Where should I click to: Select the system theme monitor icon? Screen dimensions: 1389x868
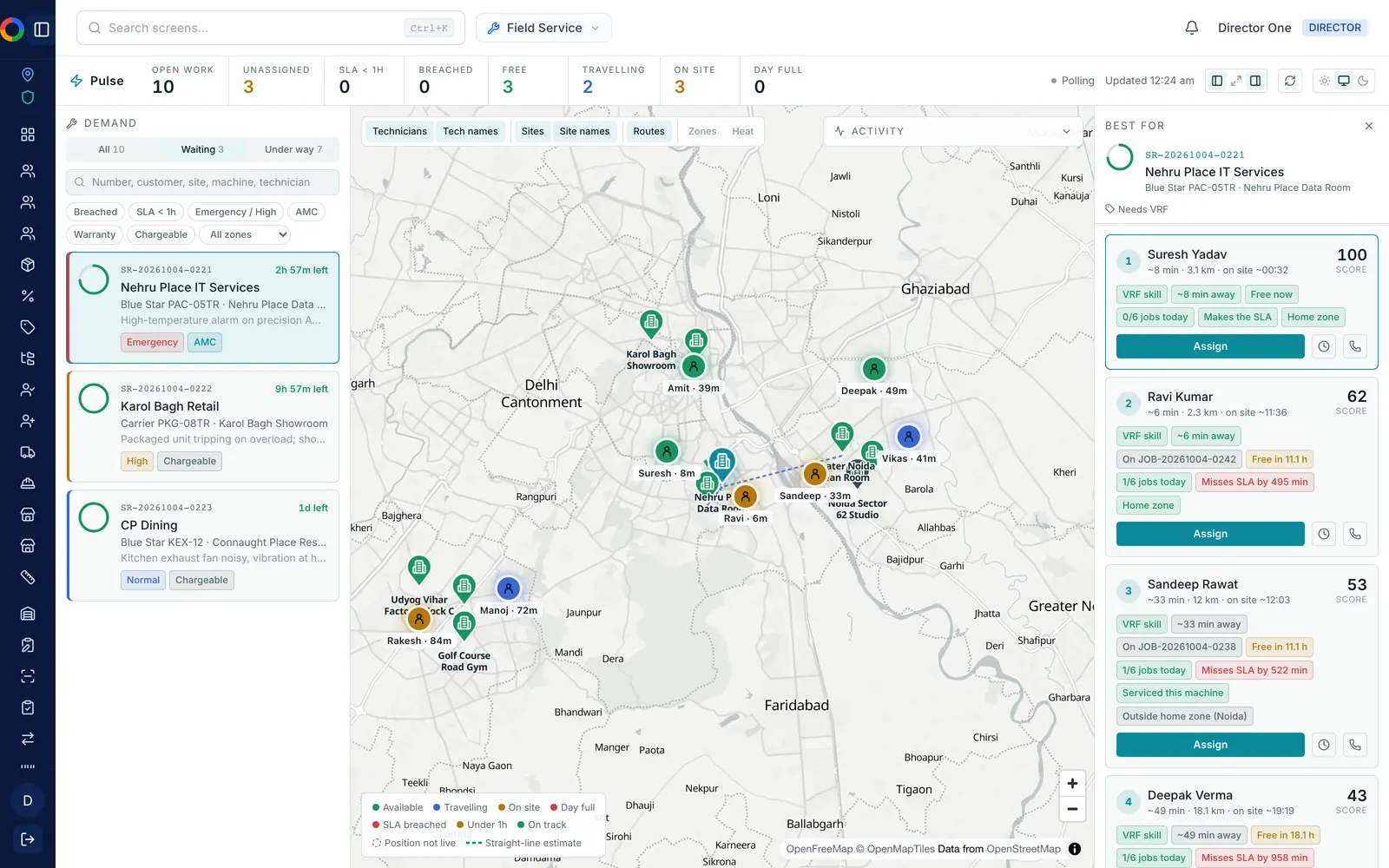coord(1344,81)
